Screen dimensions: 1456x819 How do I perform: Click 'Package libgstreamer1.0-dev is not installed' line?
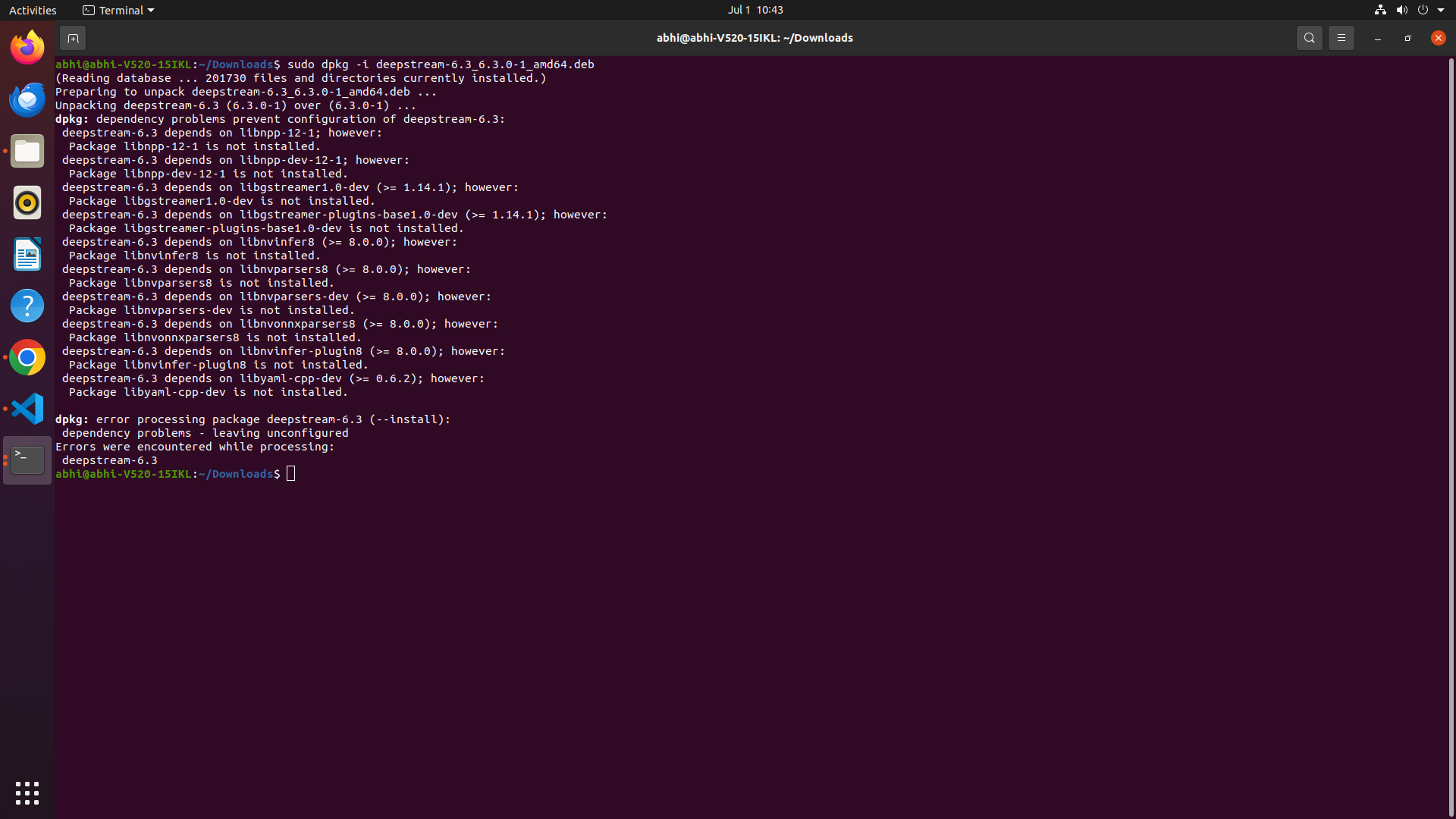221,201
